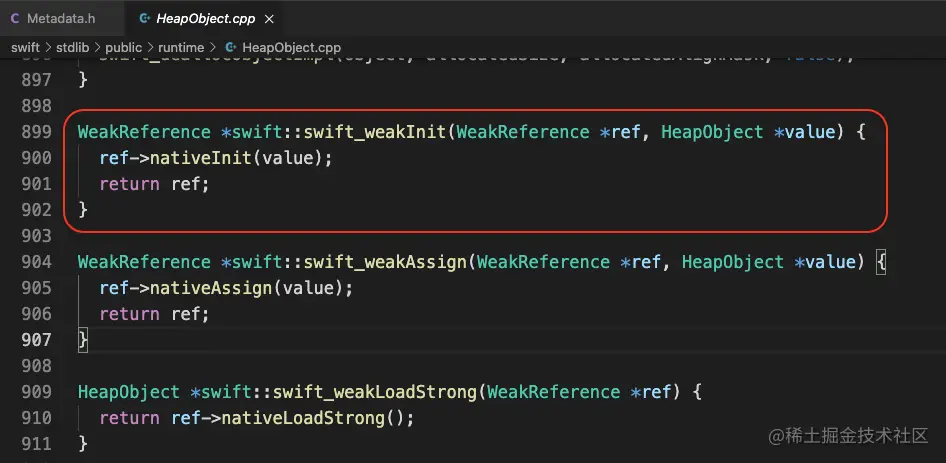Click 'HeapObject *value' parameter on line 904
The width and height of the screenshot is (946, 463).
pyautogui.click(x=768, y=262)
